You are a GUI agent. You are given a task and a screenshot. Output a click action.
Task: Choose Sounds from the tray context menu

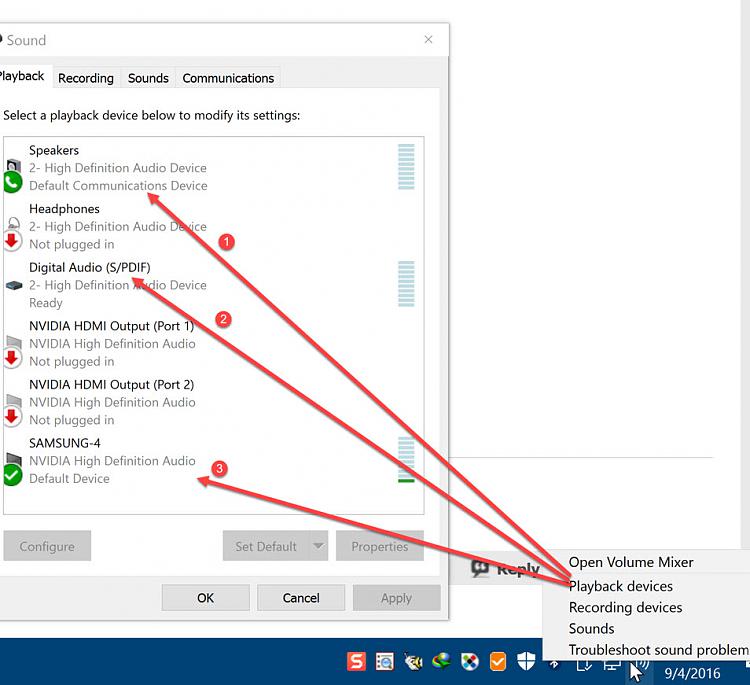(x=591, y=628)
